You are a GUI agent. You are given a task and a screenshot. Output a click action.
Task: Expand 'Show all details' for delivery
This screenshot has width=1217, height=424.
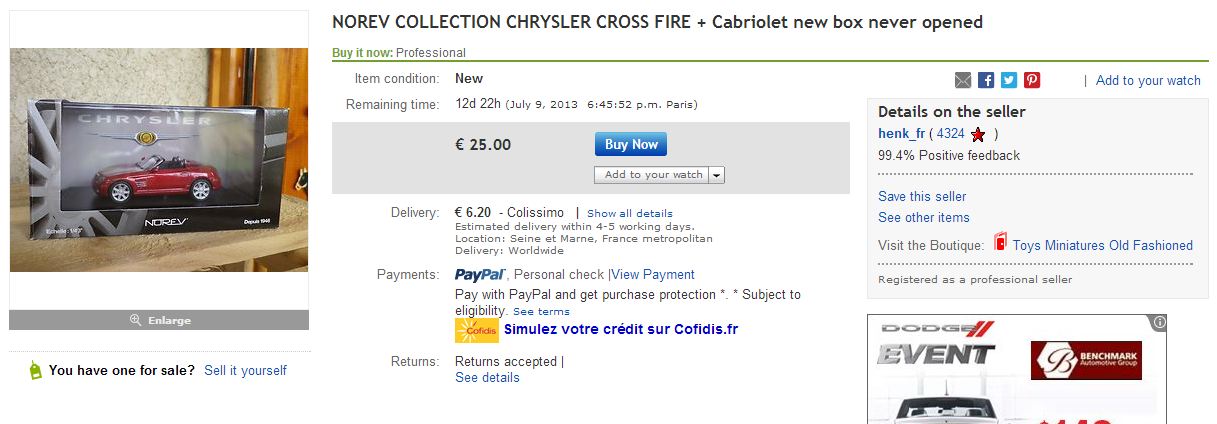tap(630, 214)
